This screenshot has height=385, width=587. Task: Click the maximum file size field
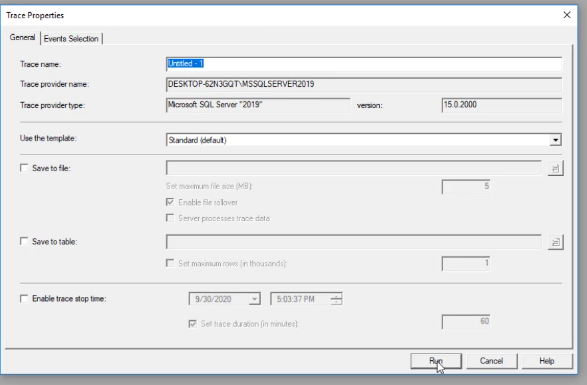pos(466,186)
